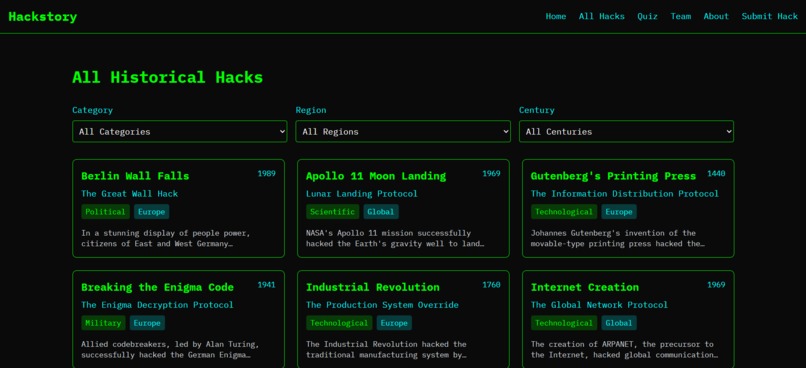Open Submit Hack page
The width and height of the screenshot is (806, 368).
(x=770, y=16)
